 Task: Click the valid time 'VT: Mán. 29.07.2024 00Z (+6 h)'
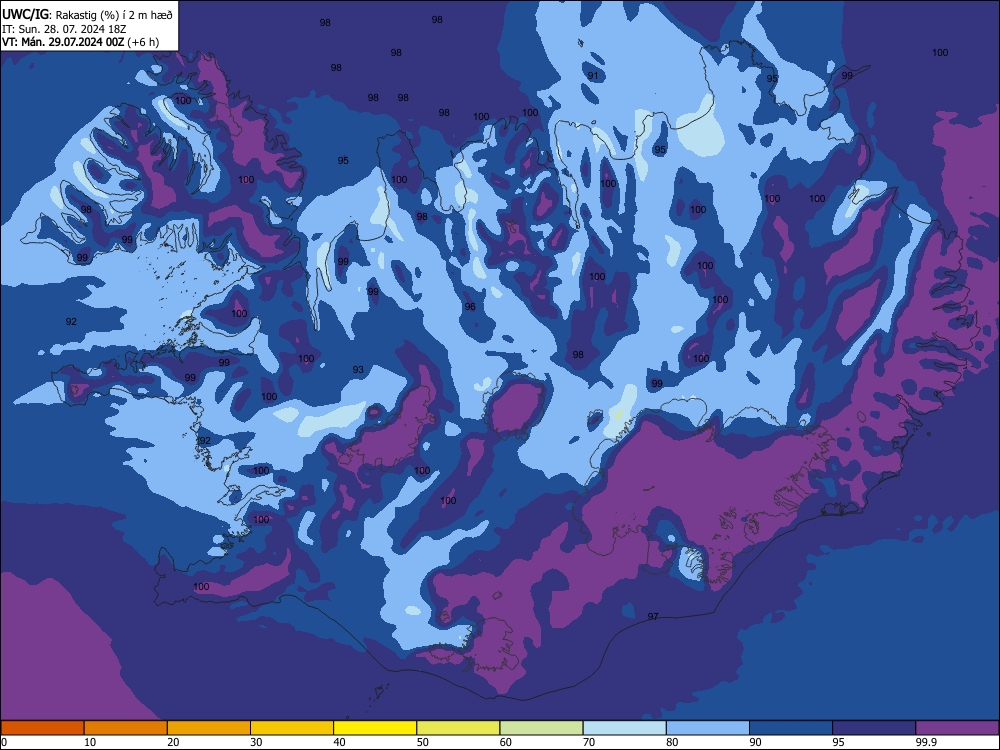[x=80, y=43]
